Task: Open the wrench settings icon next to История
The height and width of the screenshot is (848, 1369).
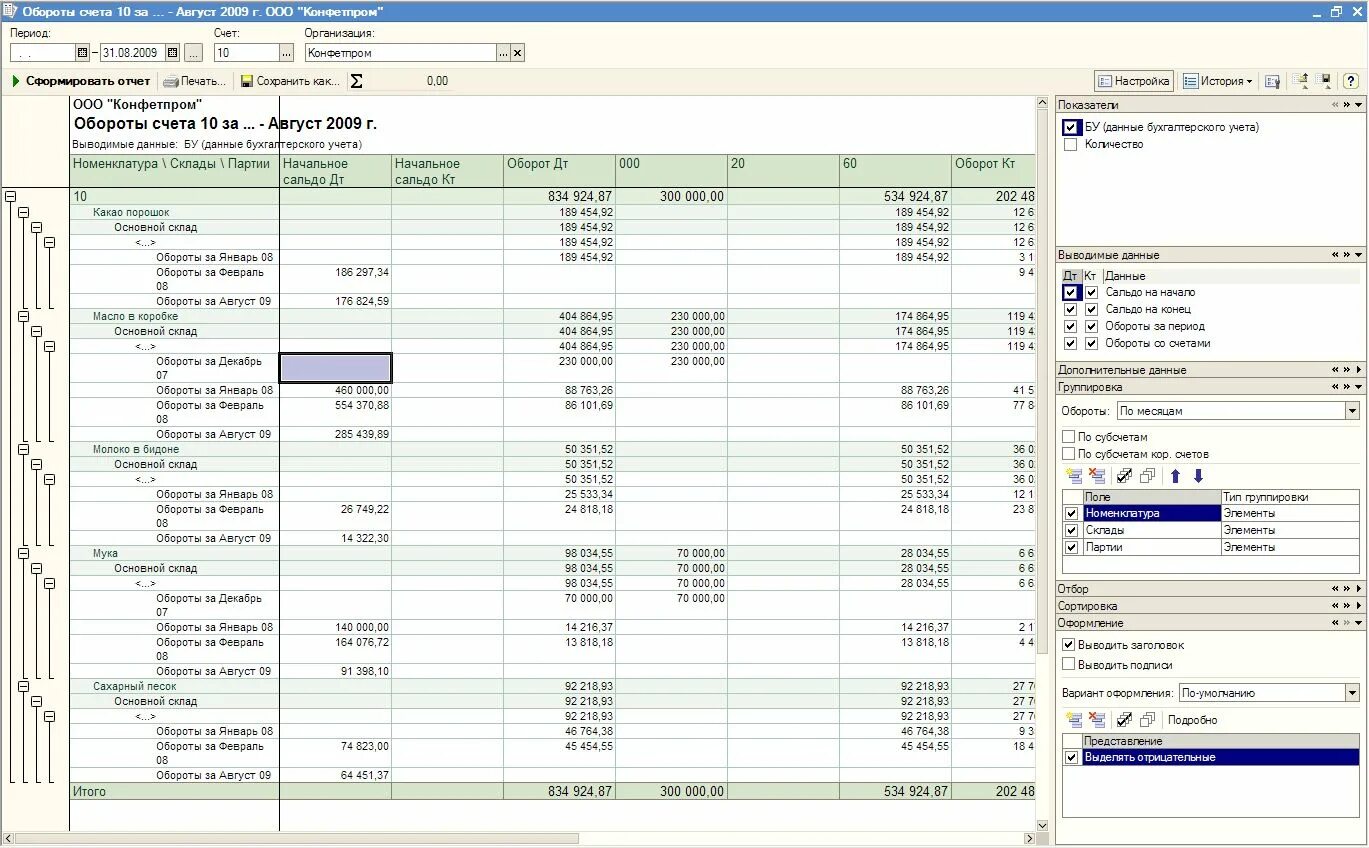Action: (1272, 81)
